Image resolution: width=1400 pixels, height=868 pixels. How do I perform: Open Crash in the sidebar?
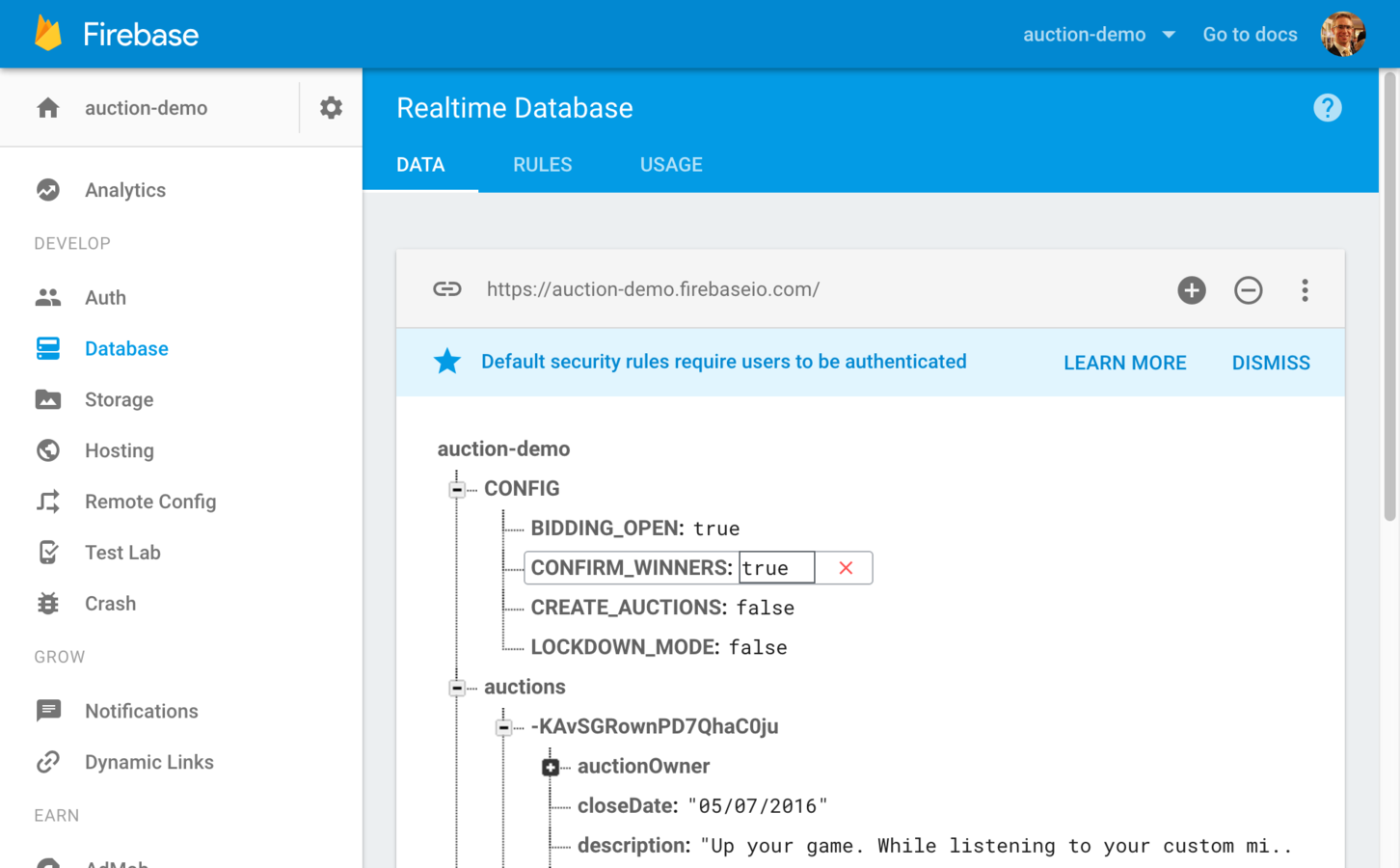click(x=110, y=604)
